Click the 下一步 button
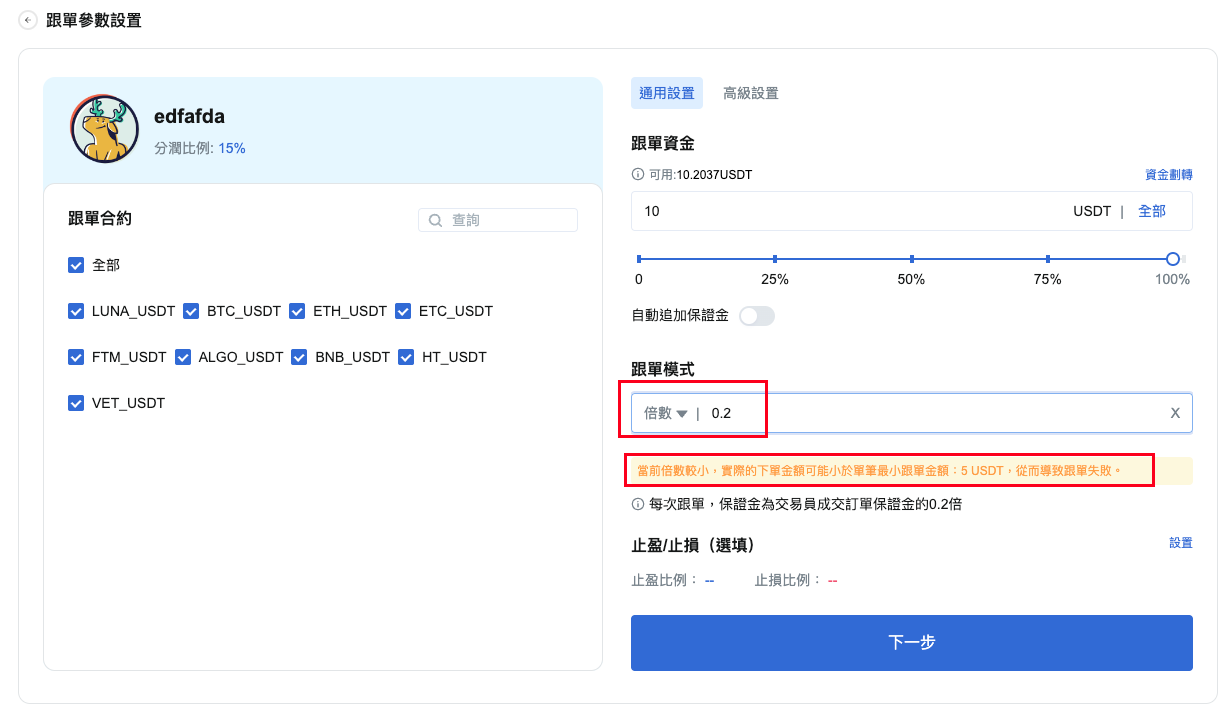The height and width of the screenshot is (707, 1221). [x=912, y=643]
